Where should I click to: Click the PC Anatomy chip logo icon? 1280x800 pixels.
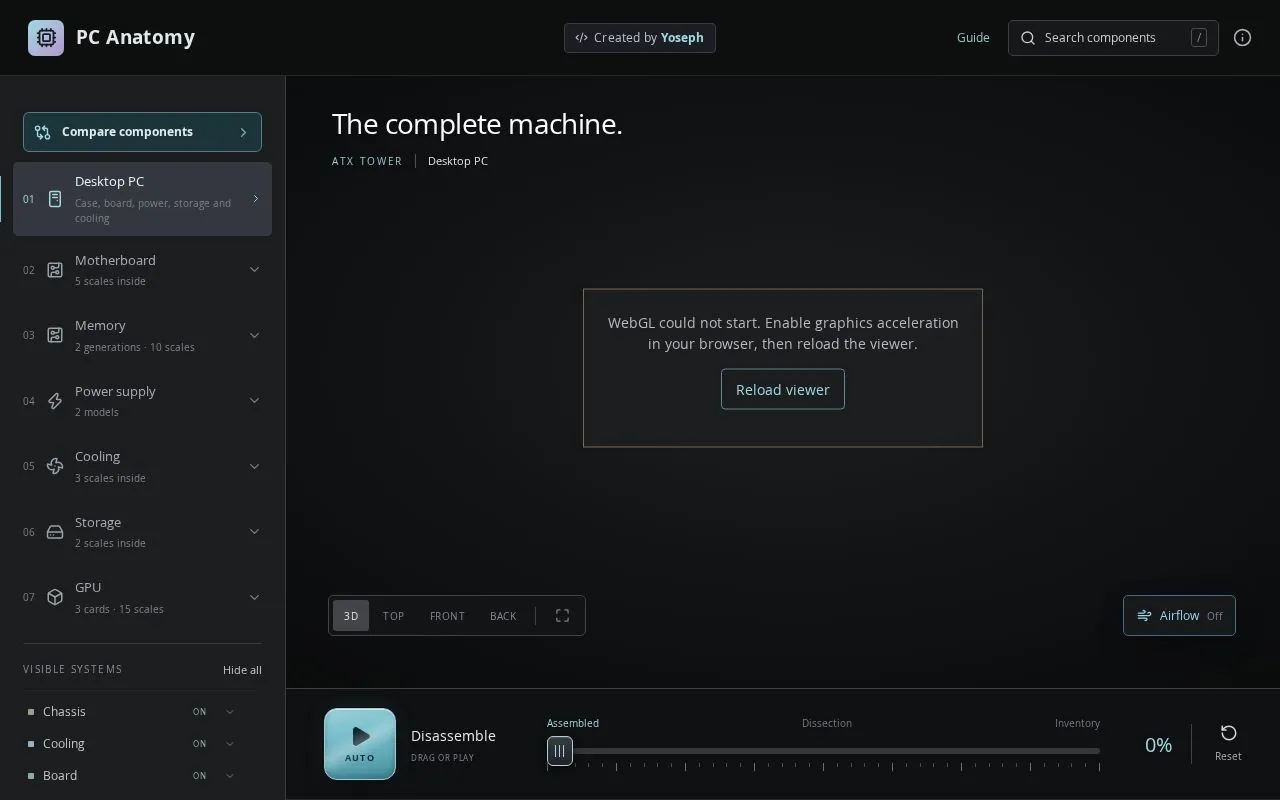tap(46, 38)
